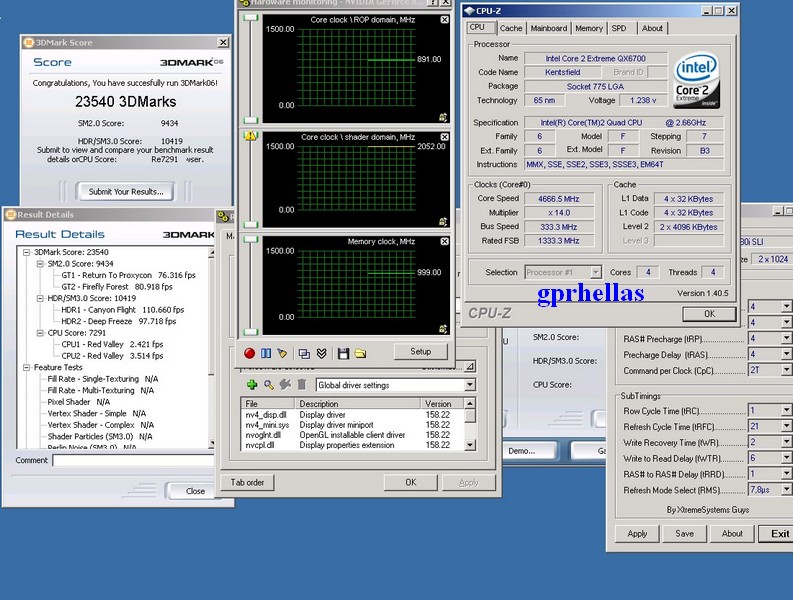
Task: Click the 3DMark Score window title icon
Action: [x=29, y=42]
